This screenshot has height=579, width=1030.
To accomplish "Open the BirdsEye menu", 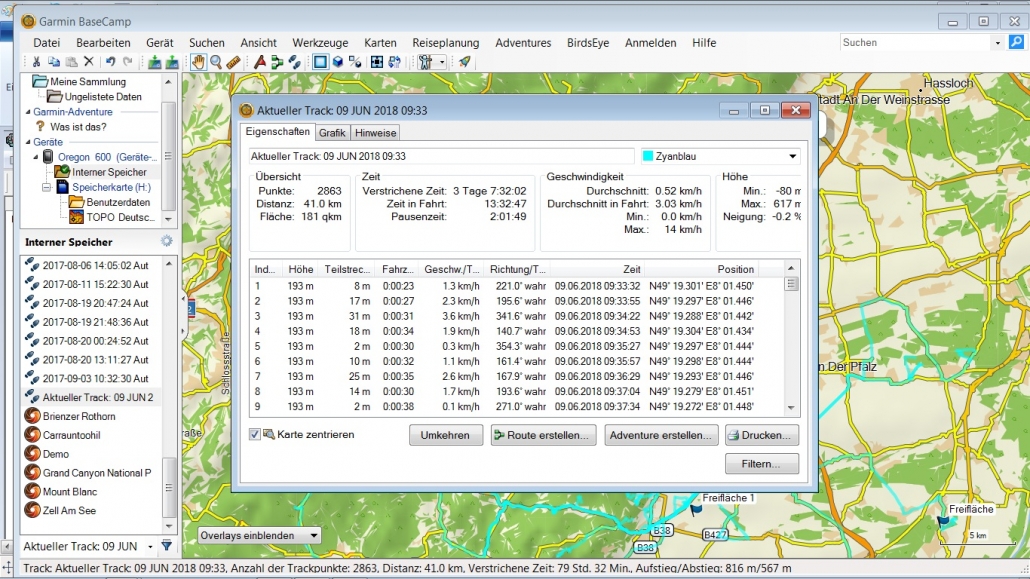I will [588, 43].
